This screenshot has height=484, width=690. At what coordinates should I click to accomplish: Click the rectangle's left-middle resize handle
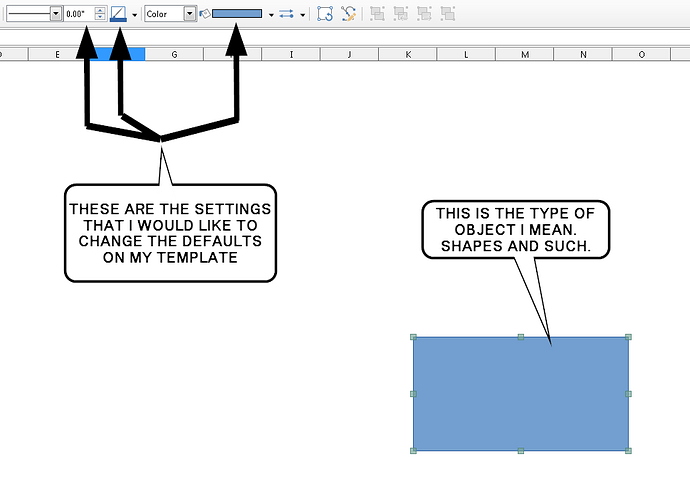[x=413, y=394]
